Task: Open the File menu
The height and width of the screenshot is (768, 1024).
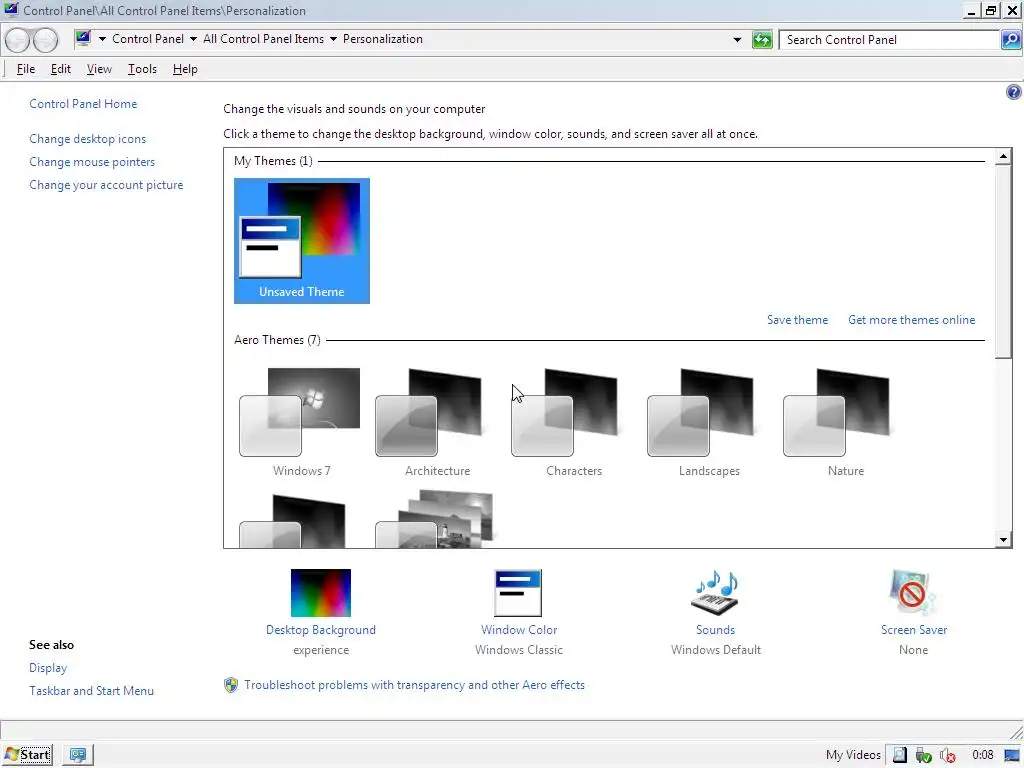Action: pyautogui.click(x=25, y=69)
